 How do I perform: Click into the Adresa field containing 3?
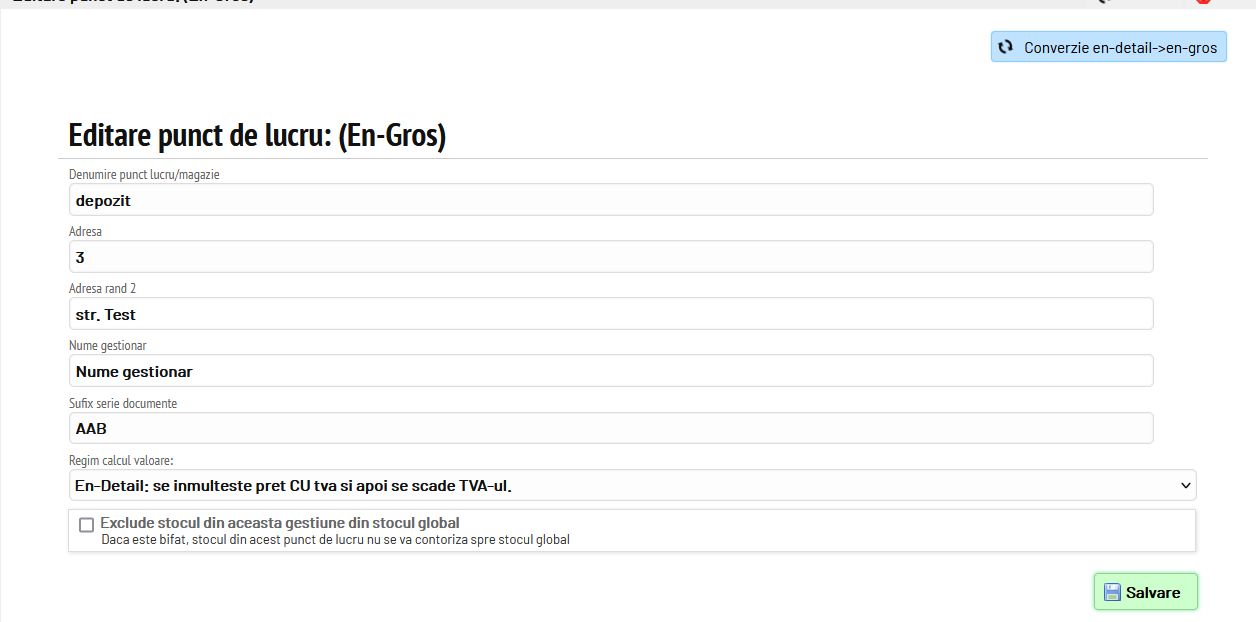click(610, 257)
